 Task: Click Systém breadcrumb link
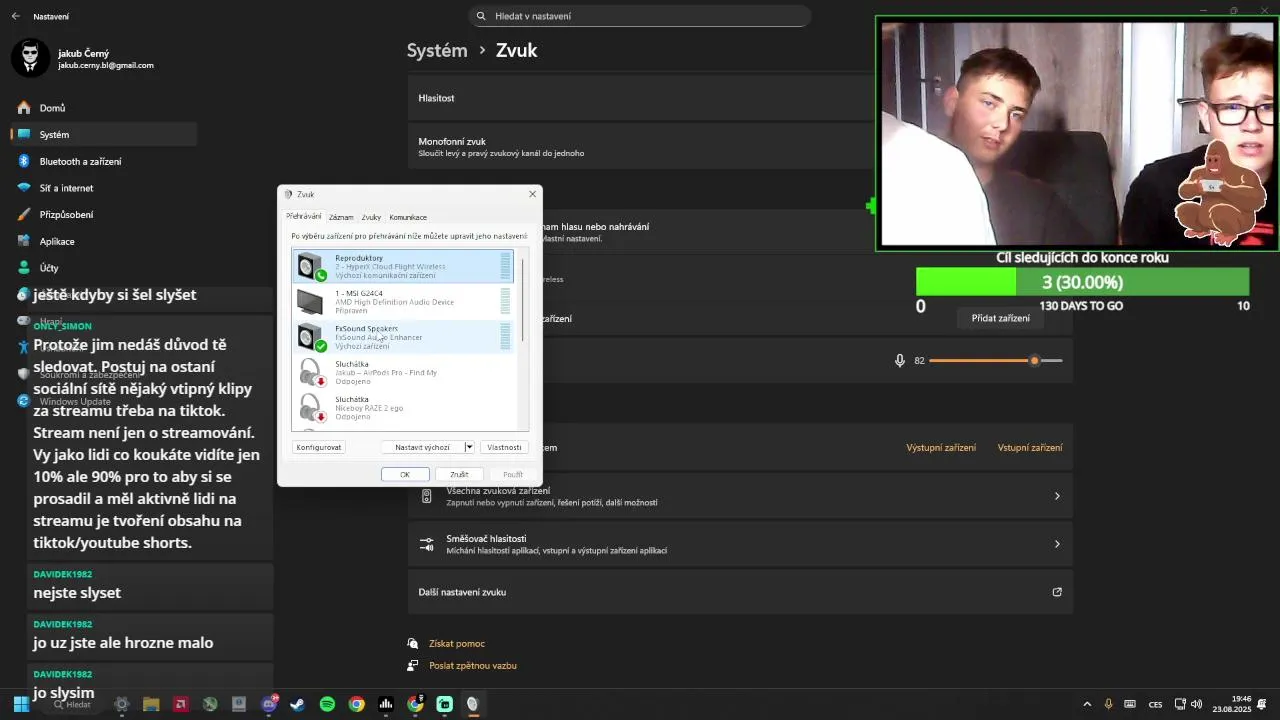437,50
